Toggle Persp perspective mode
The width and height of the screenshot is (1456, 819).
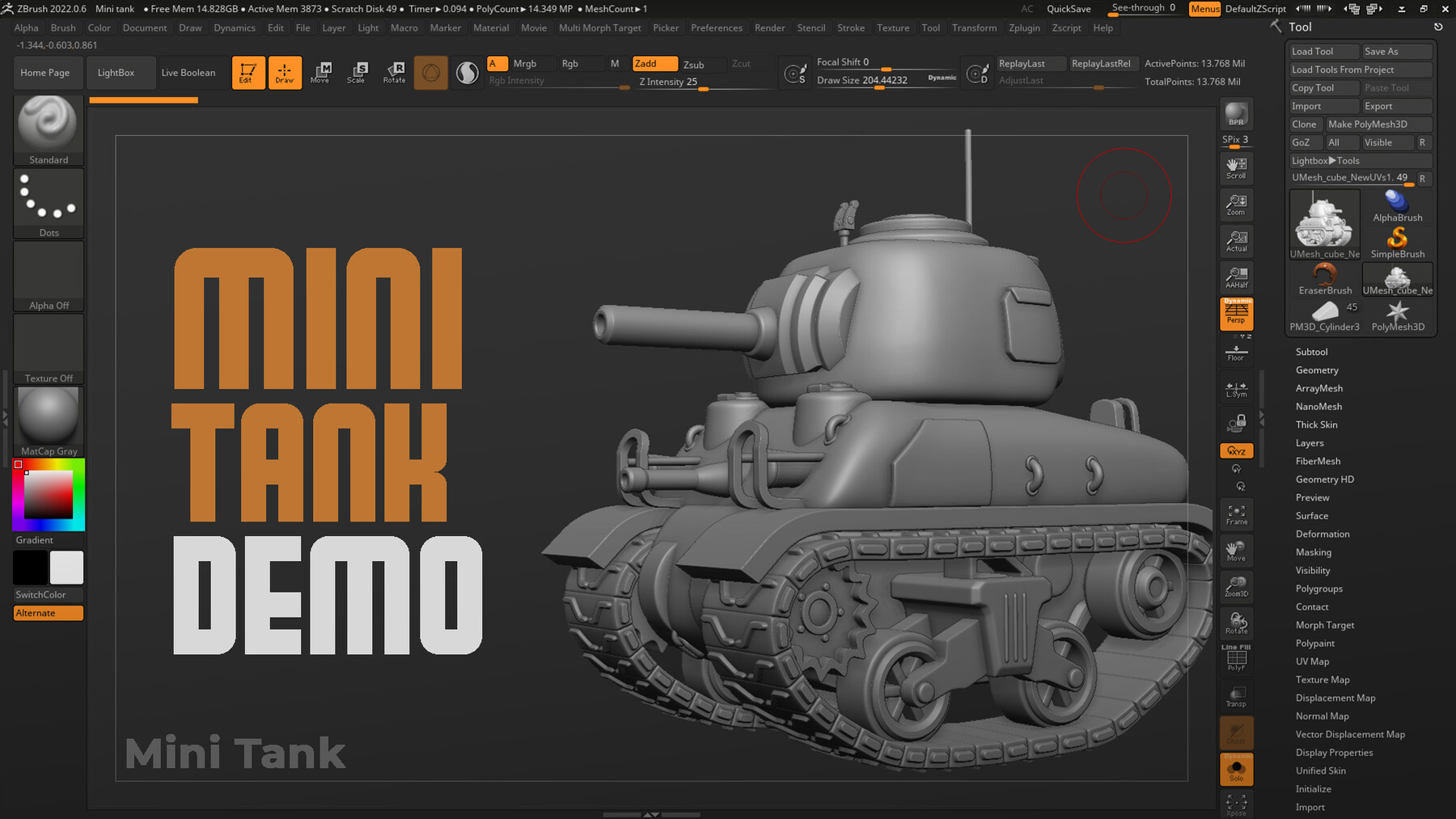pyautogui.click(x=1236, y=314)
